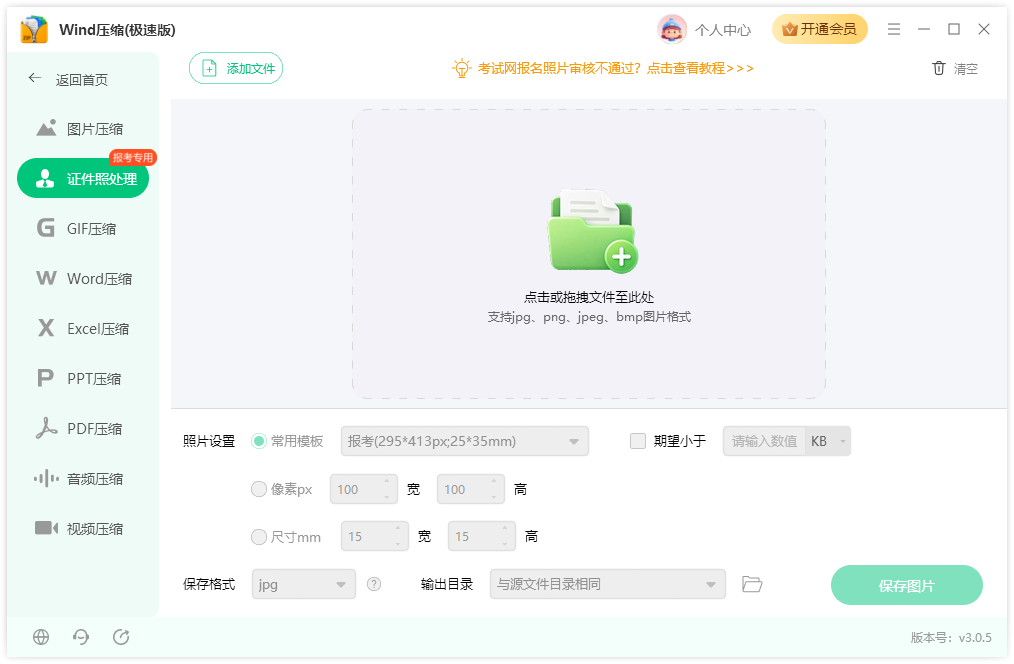1014x664 pixels.
Task: Select the 尺寸mm radio button
Action: 259,537
